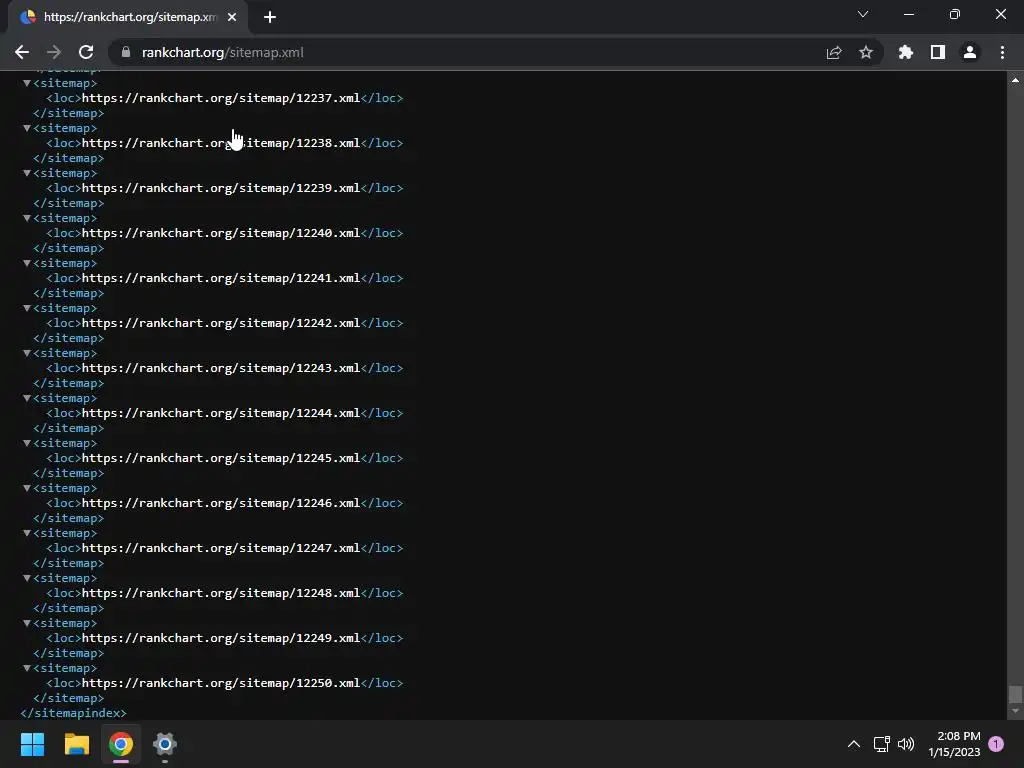The height and width of the screenshot is (768, 1024).
Task: Click the sitemap/12245.xml URL text
Action: 221,458
